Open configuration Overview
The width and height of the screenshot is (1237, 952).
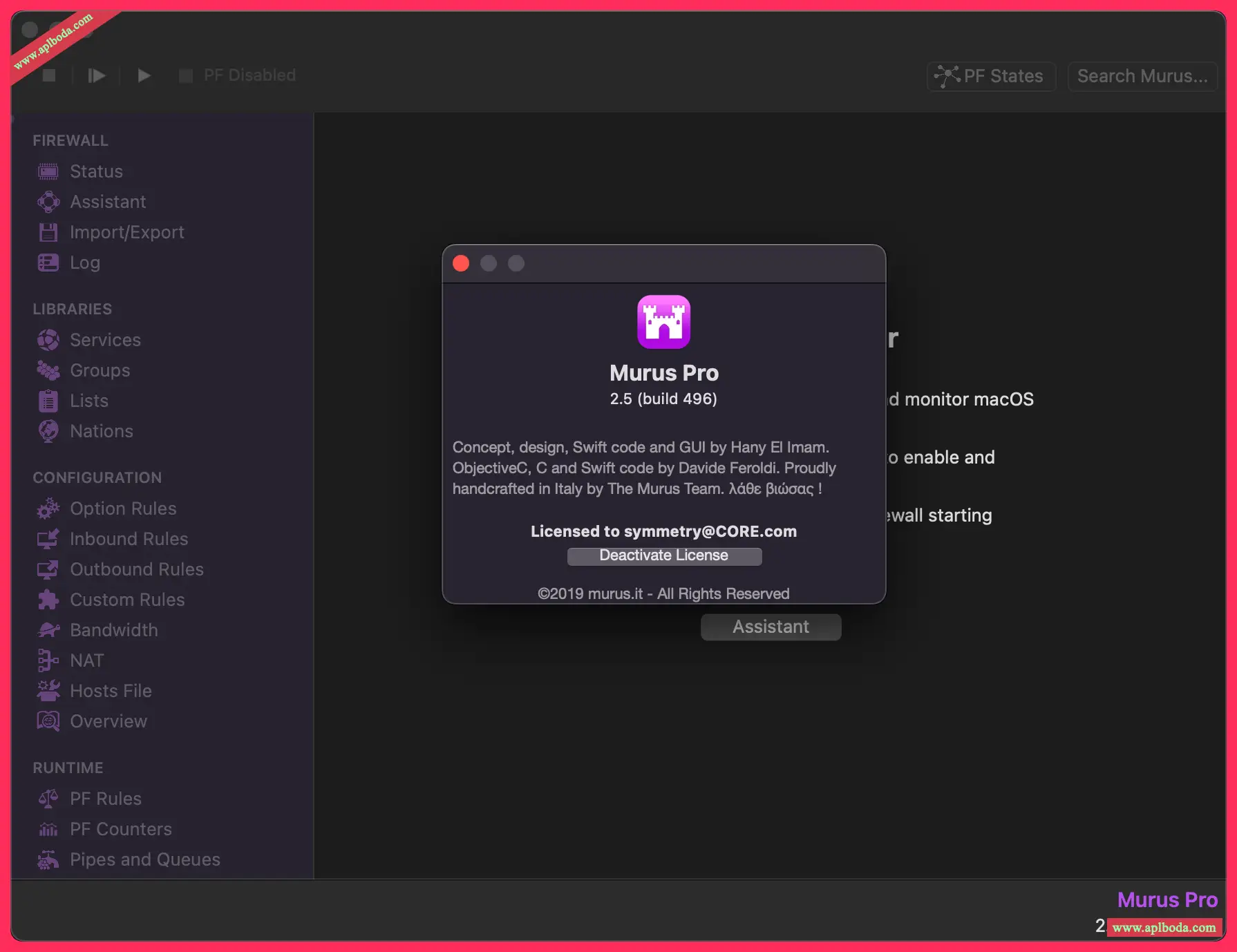pos(108,721)
